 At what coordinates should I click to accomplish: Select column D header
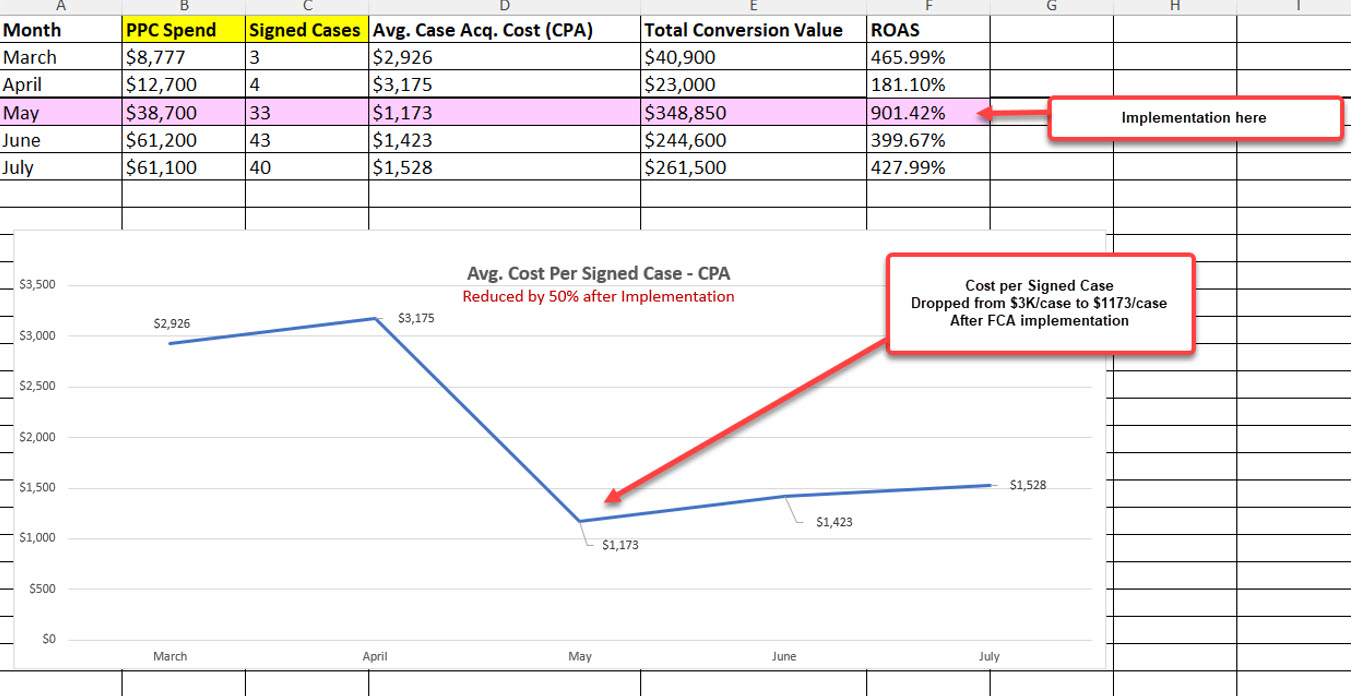coord(504,6)
